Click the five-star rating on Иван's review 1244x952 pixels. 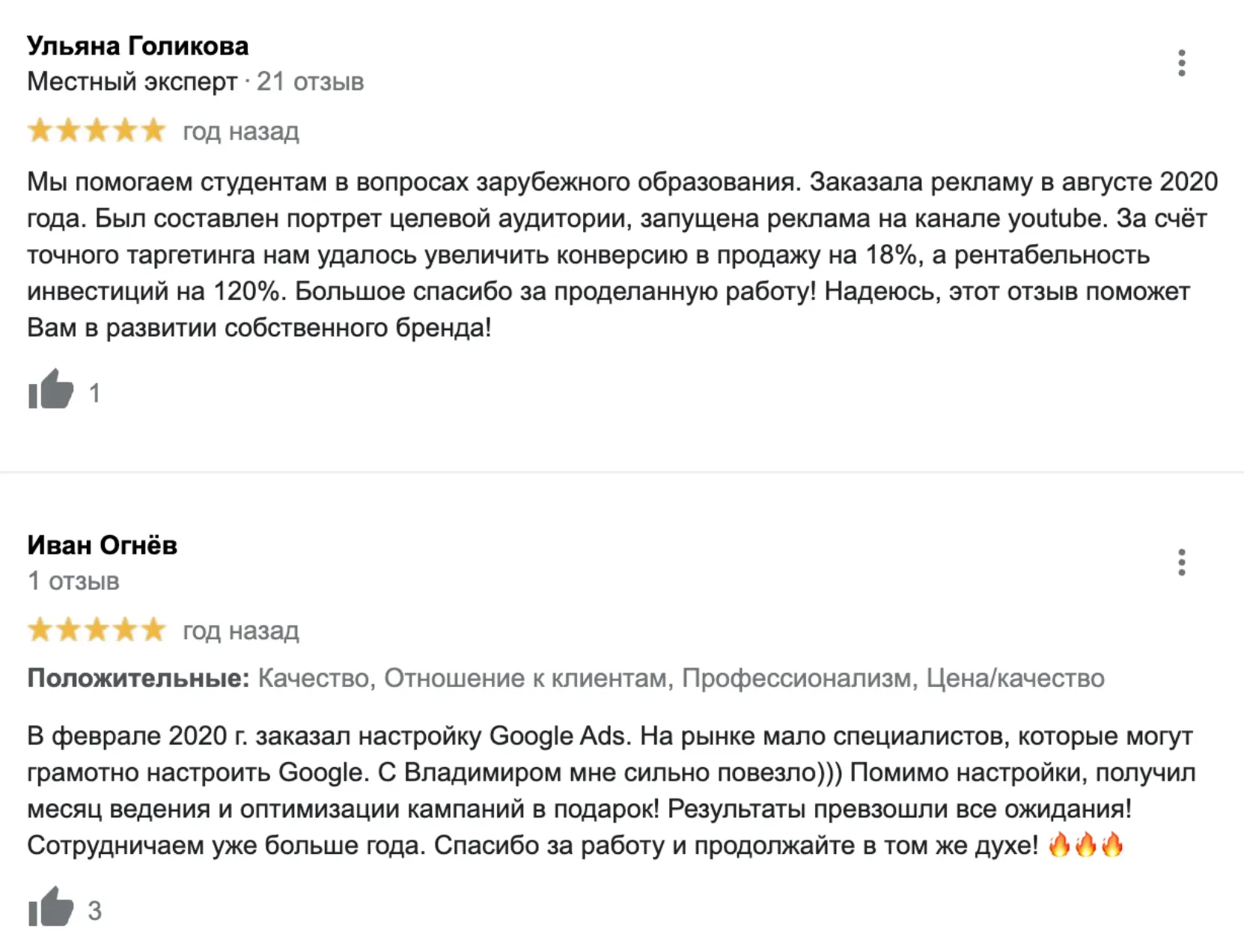[97, 630]
